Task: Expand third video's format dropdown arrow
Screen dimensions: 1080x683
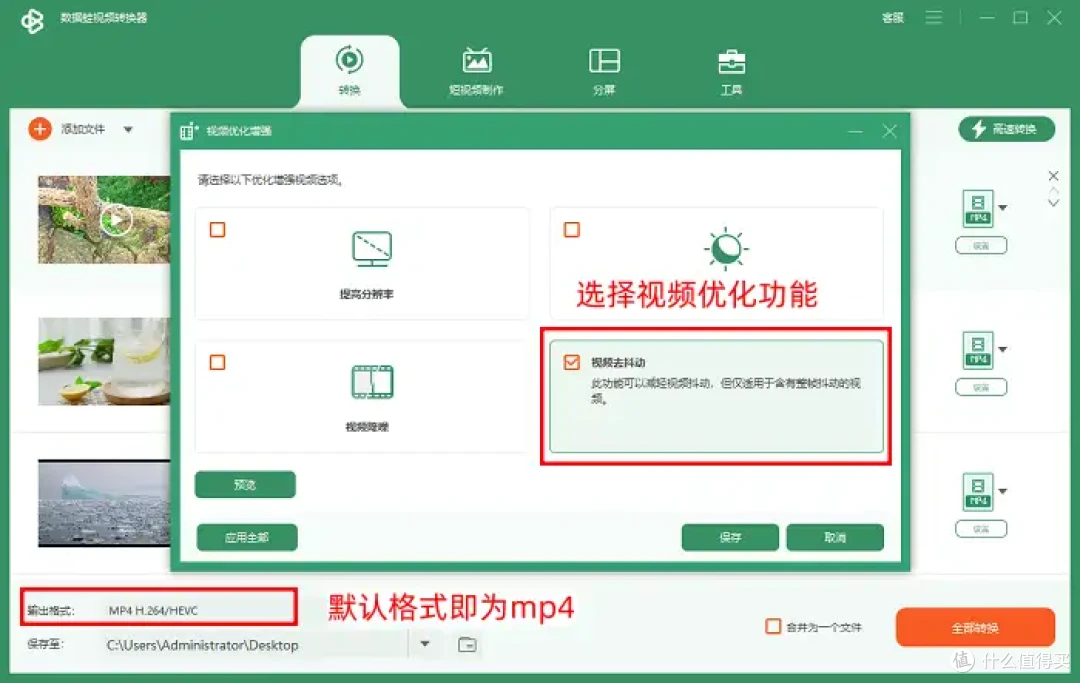Action: tap(1003, 492)
